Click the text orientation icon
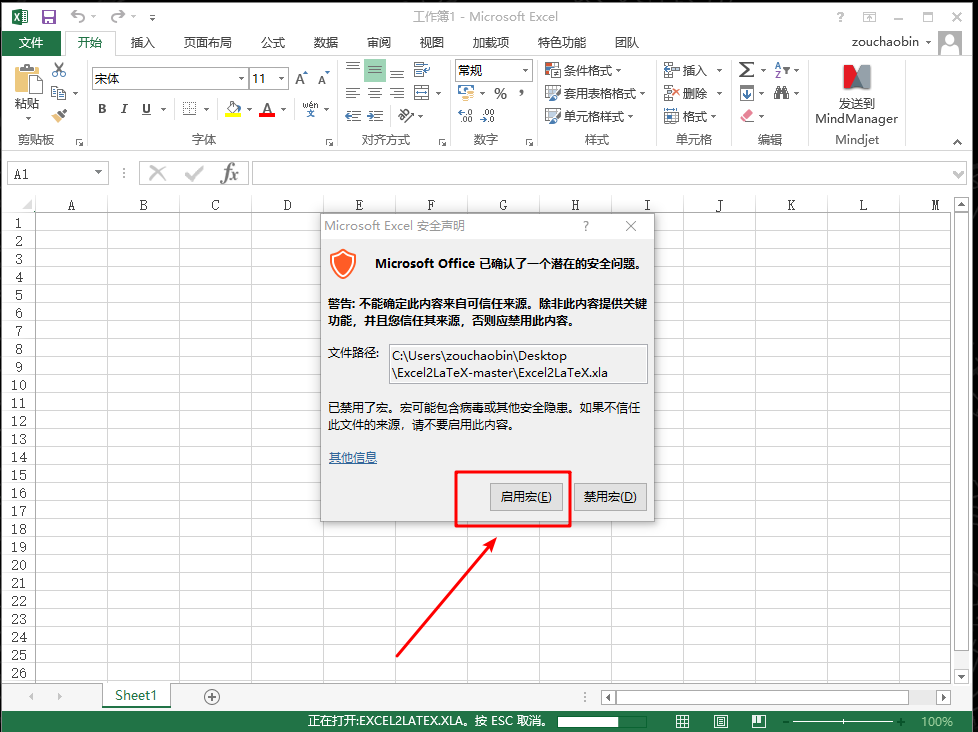 point(406,115)
